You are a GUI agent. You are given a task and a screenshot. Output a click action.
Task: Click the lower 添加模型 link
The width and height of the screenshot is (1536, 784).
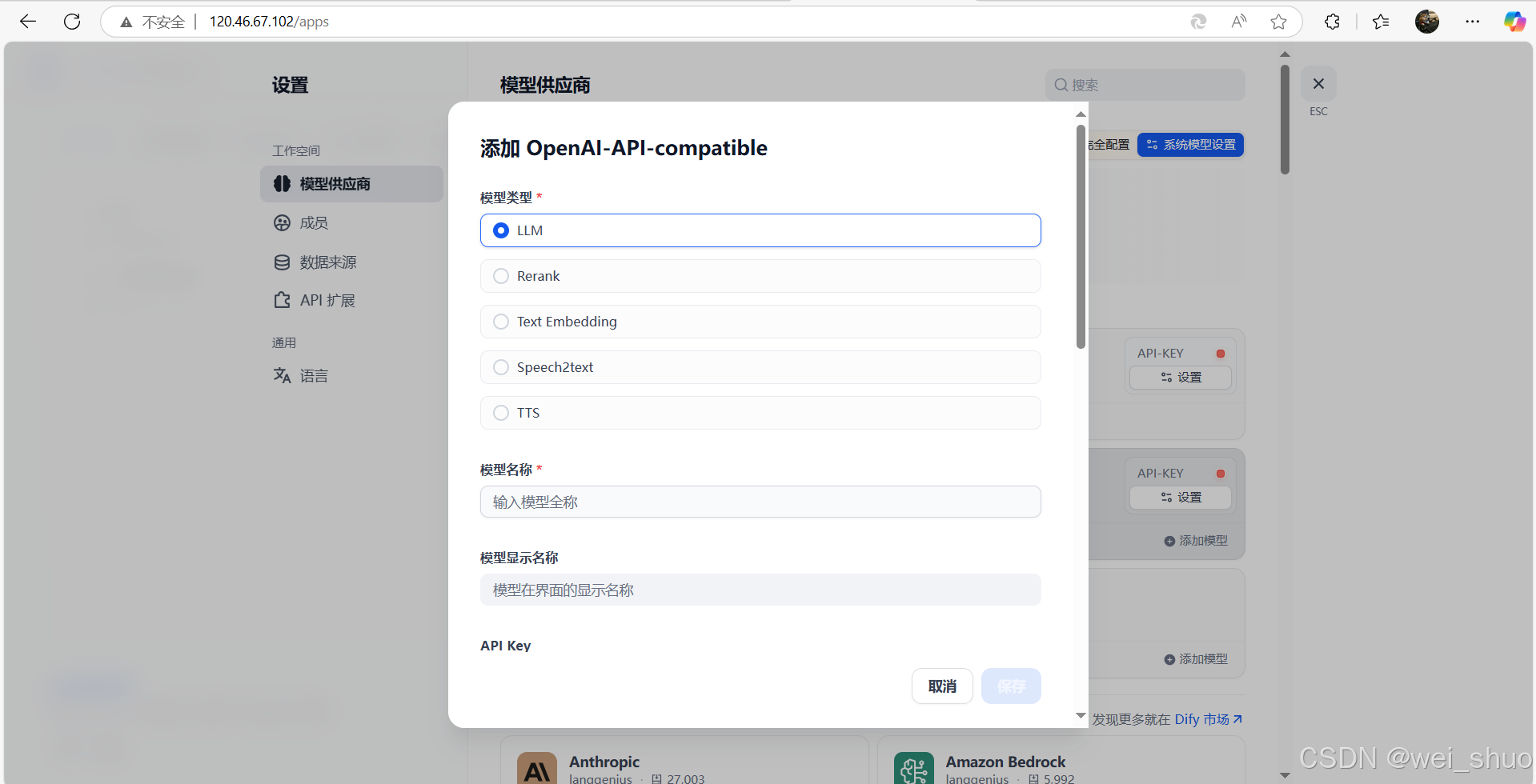pos(1196,659)
